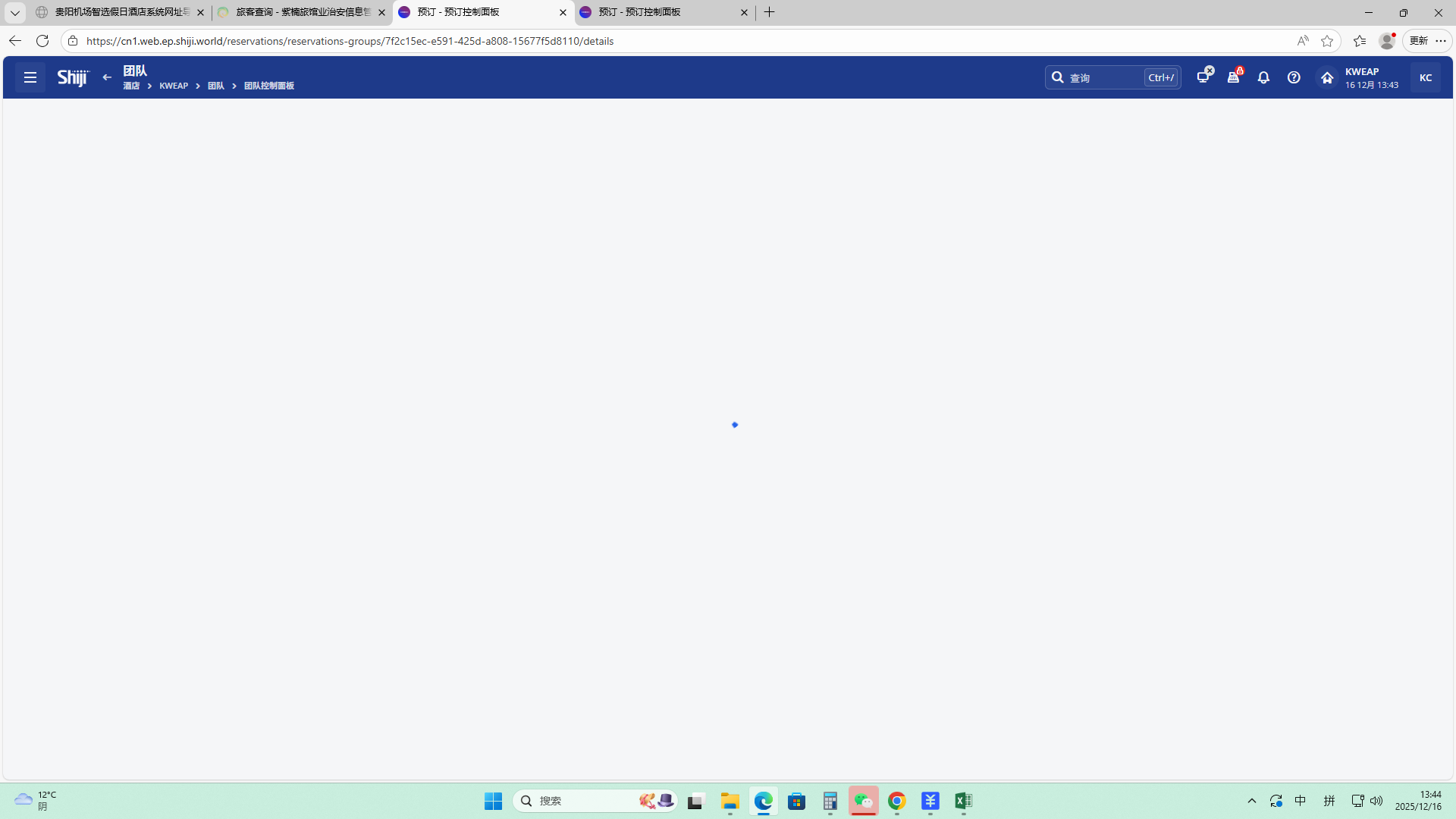Go back using the arrow beside 团队
Screen dimensions: 1456x819
pos(107,77)
